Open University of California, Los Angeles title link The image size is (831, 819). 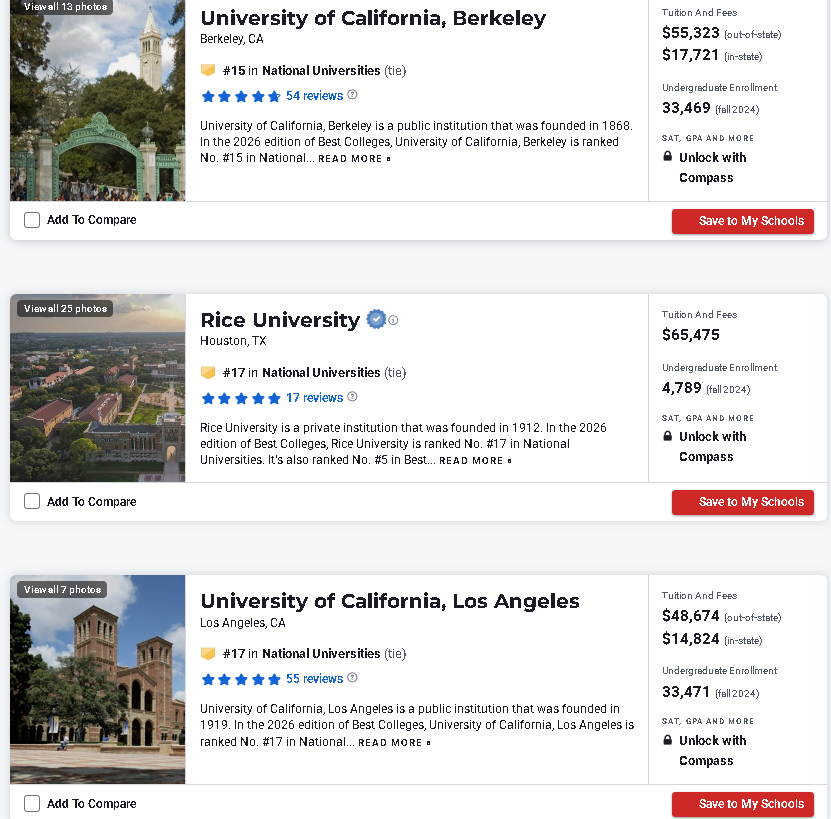[x=390, y=601]
